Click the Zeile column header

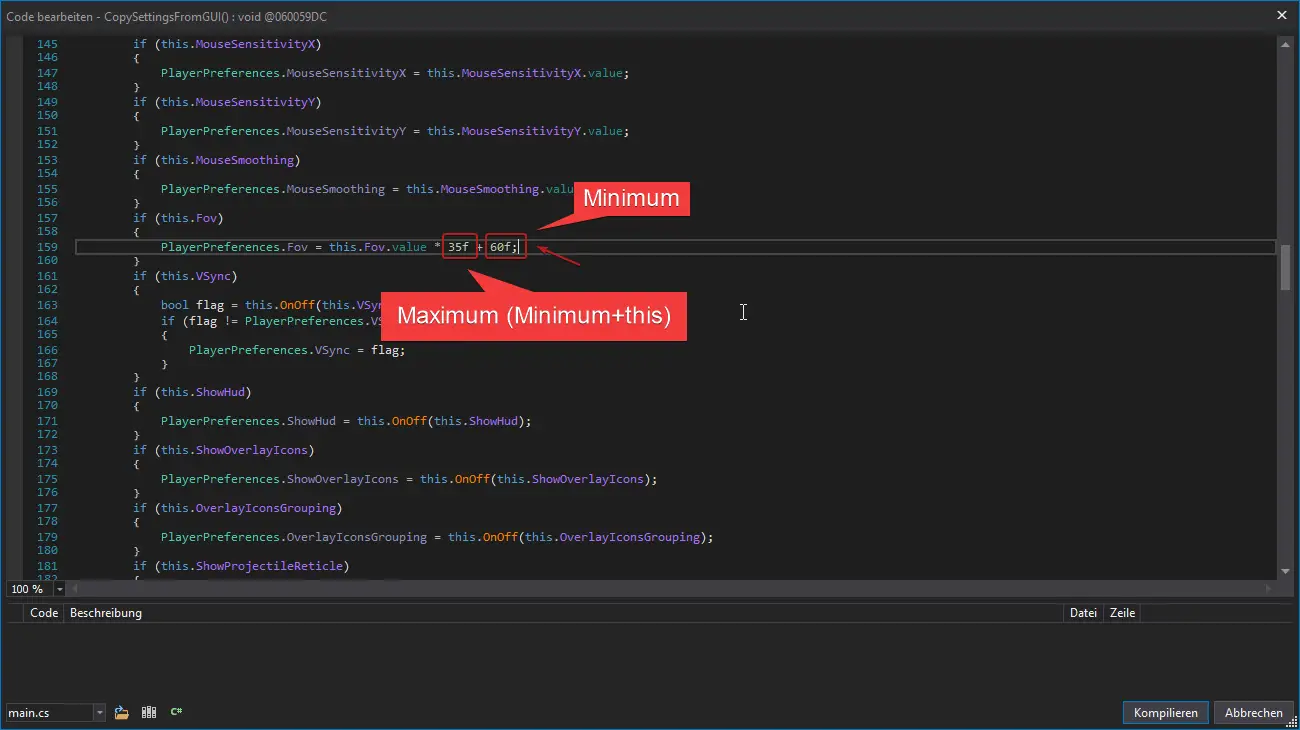coord(1122,613)
